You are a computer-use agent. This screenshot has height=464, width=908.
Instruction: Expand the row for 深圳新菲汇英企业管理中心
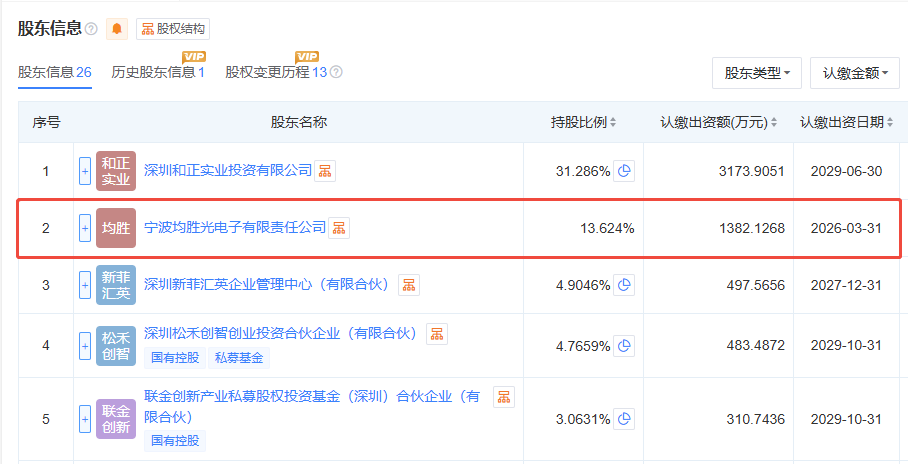click(x=85, y=285)
